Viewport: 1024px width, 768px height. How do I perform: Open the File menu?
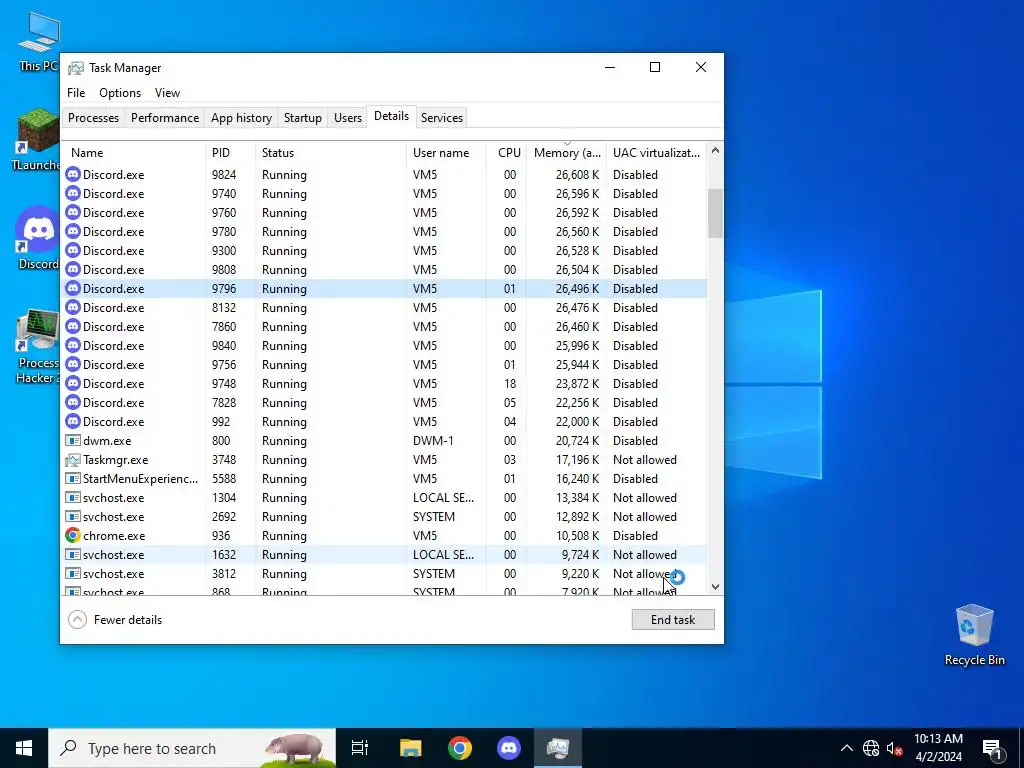point(76,93)
